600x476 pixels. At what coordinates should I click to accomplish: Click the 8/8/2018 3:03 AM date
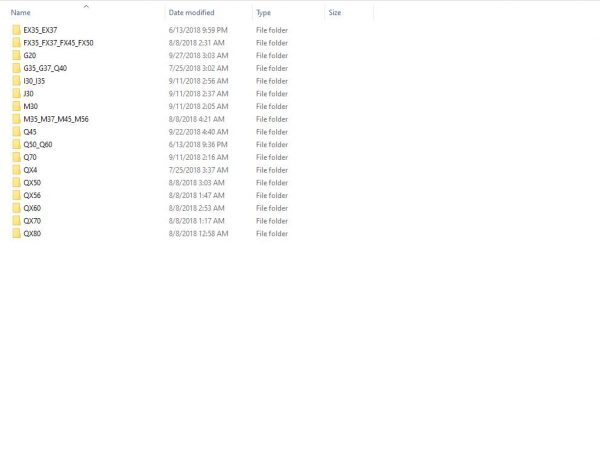point(197,183)
